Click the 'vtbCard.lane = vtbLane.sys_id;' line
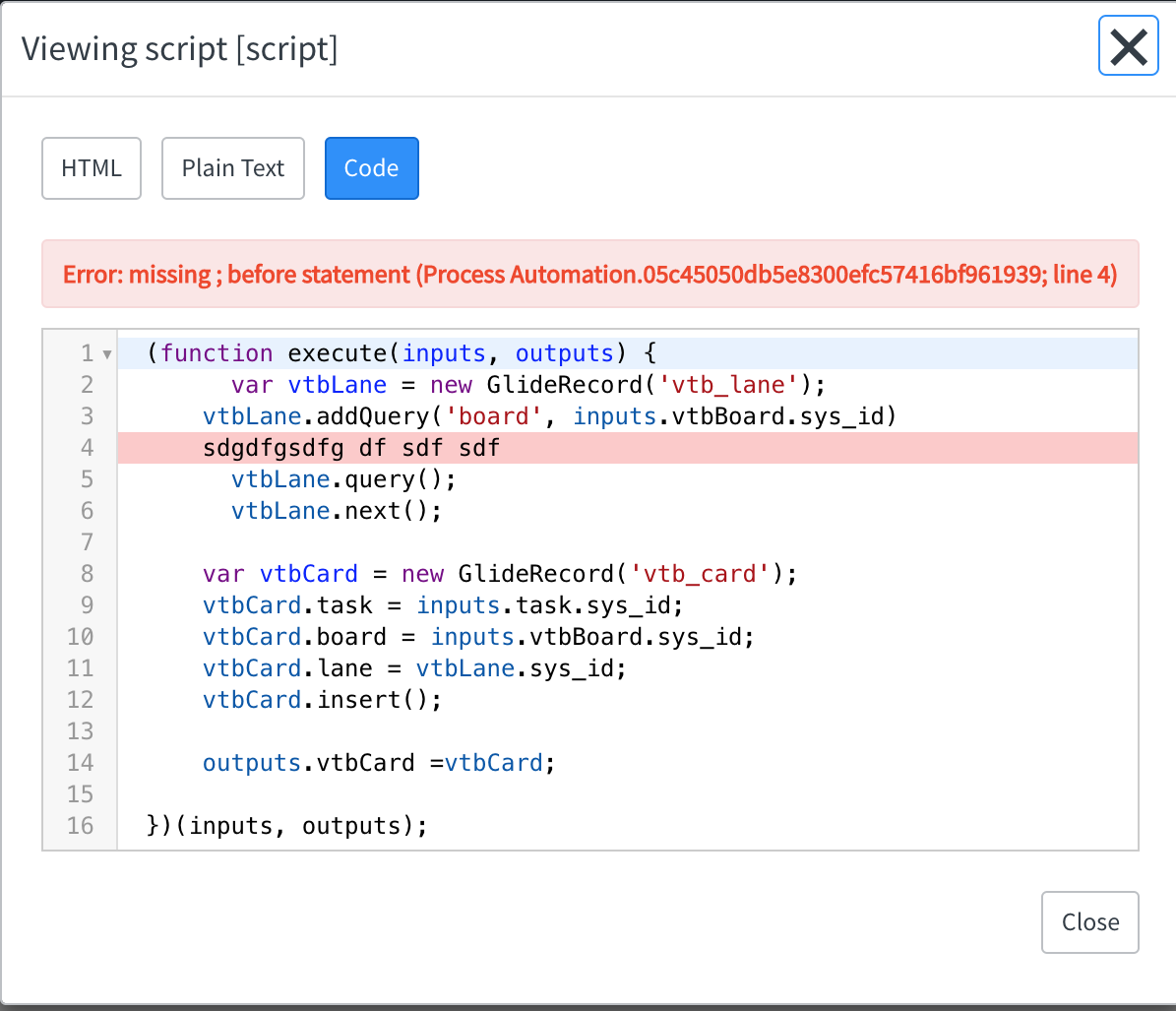Image resolution: width=1176 pixels, height=1011 pixels. pos(628,668)
